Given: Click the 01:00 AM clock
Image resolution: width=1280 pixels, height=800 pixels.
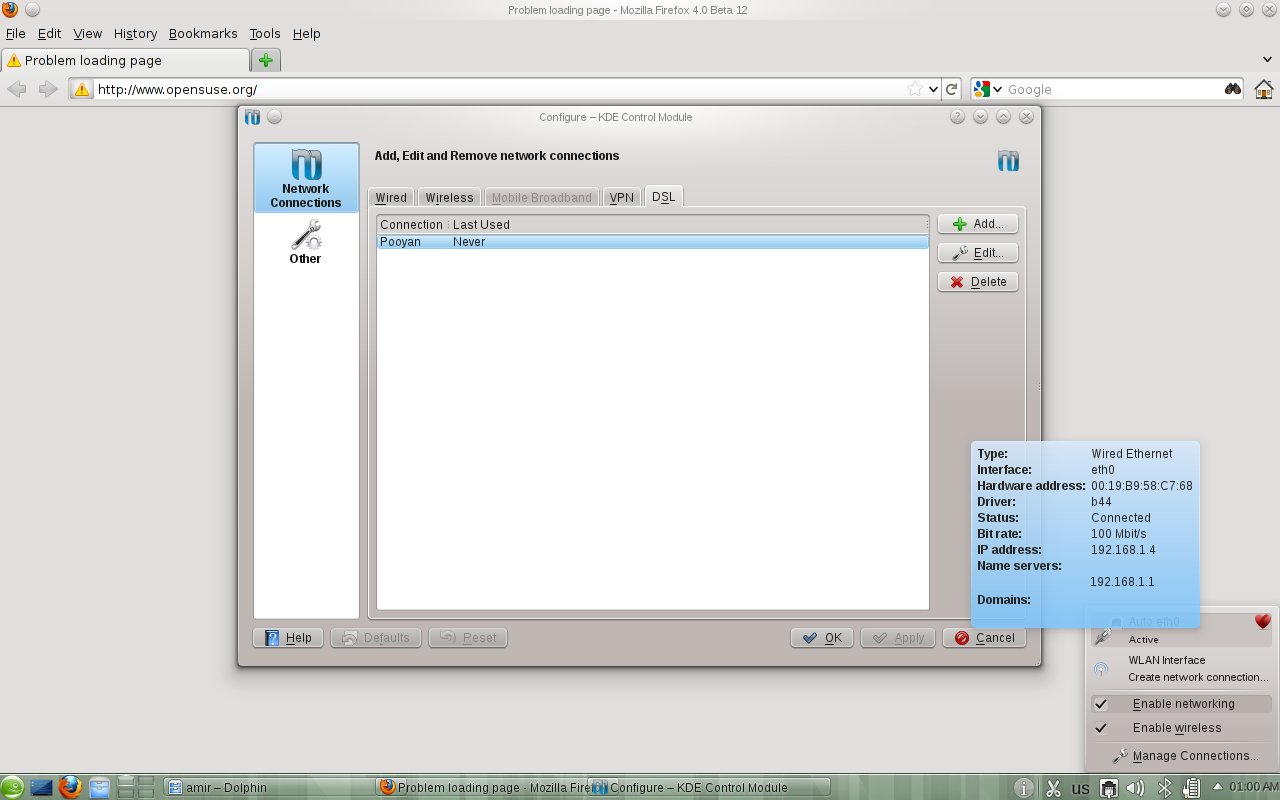Looking at the screenshot, I should 1252,787.
